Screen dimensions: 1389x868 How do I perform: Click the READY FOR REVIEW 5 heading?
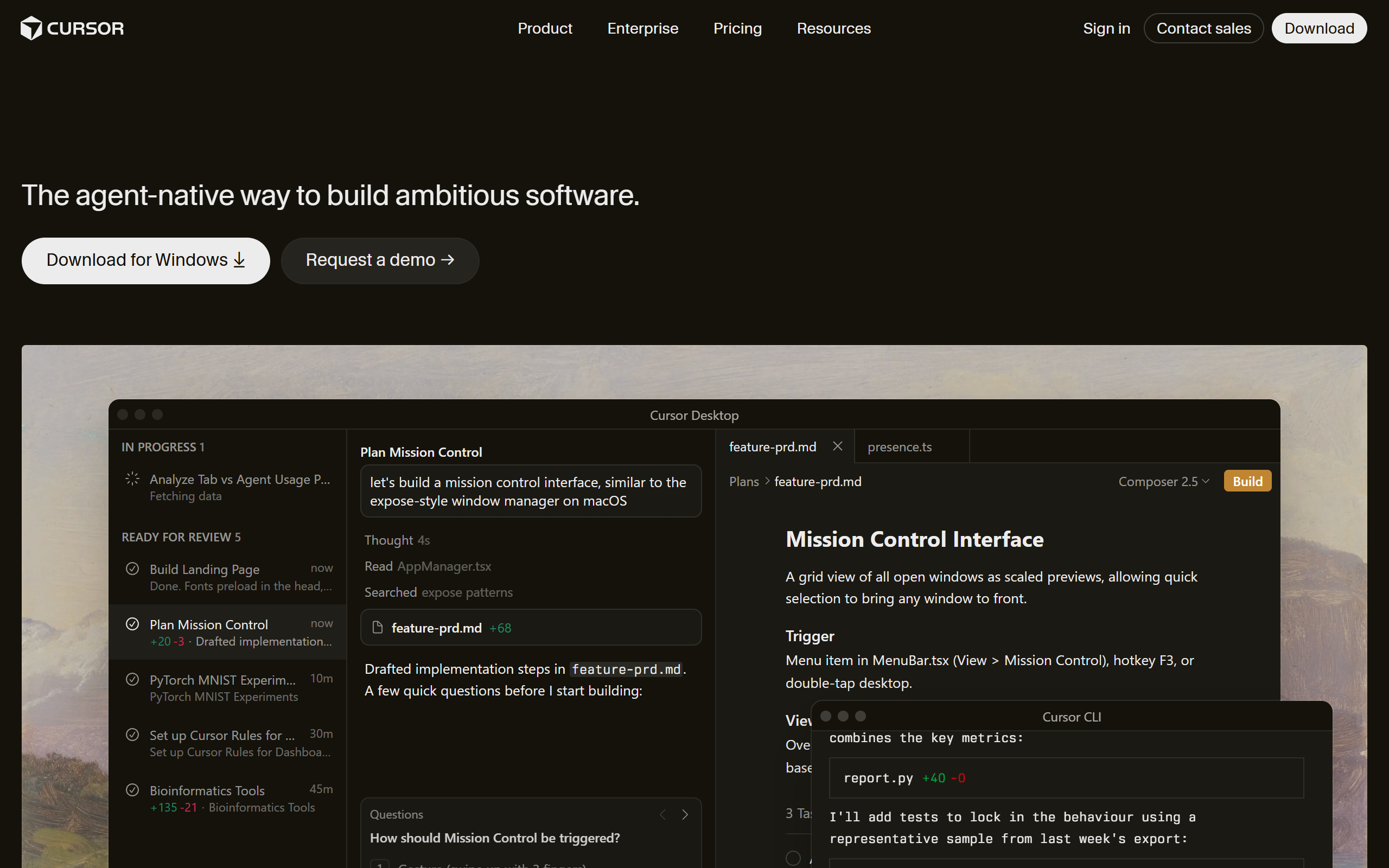181,537
